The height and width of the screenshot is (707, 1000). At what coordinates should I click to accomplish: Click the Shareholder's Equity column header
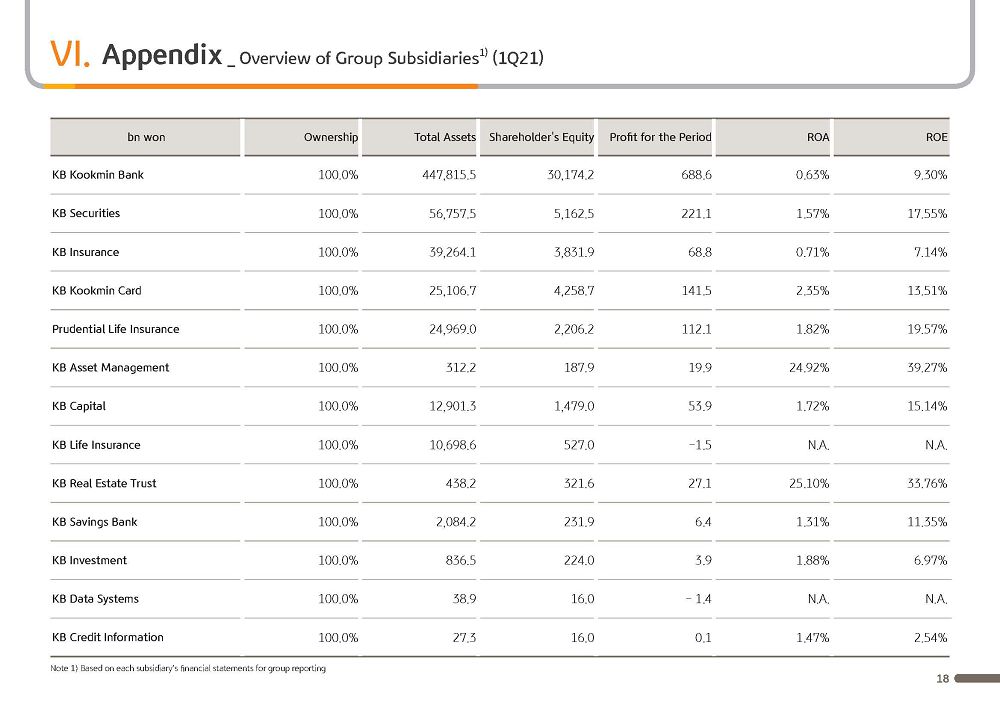point(541,137)
